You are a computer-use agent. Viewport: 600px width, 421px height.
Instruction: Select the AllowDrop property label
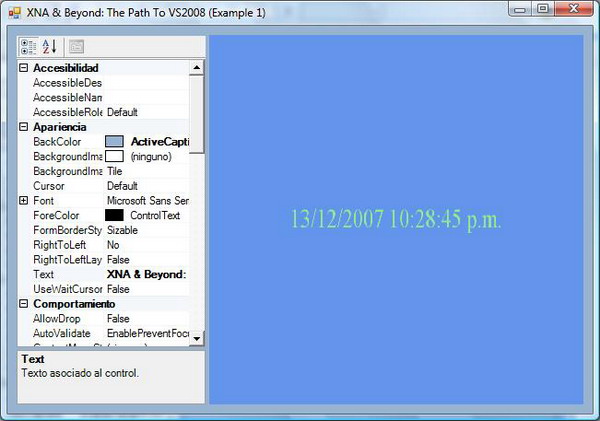[57, 318]
